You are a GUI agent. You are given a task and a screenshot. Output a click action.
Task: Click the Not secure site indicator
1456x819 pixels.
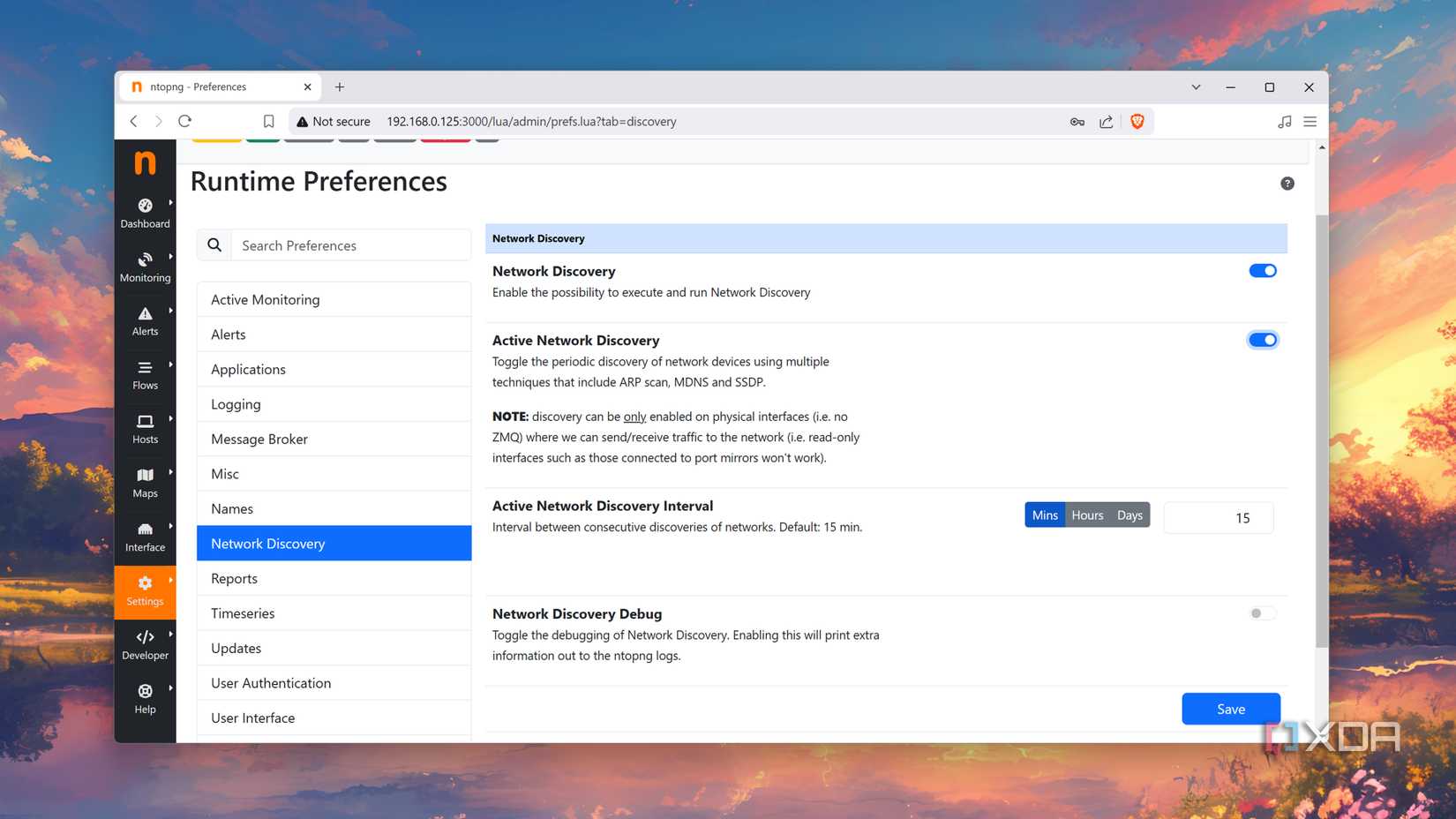pyautogui.click(x=334, y=122)
